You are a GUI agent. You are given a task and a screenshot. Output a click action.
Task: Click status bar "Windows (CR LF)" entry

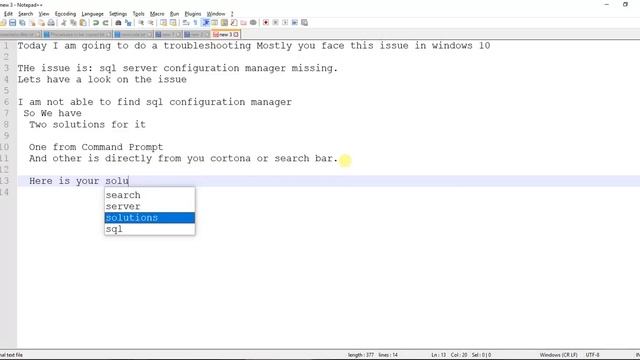click(558, 355)
